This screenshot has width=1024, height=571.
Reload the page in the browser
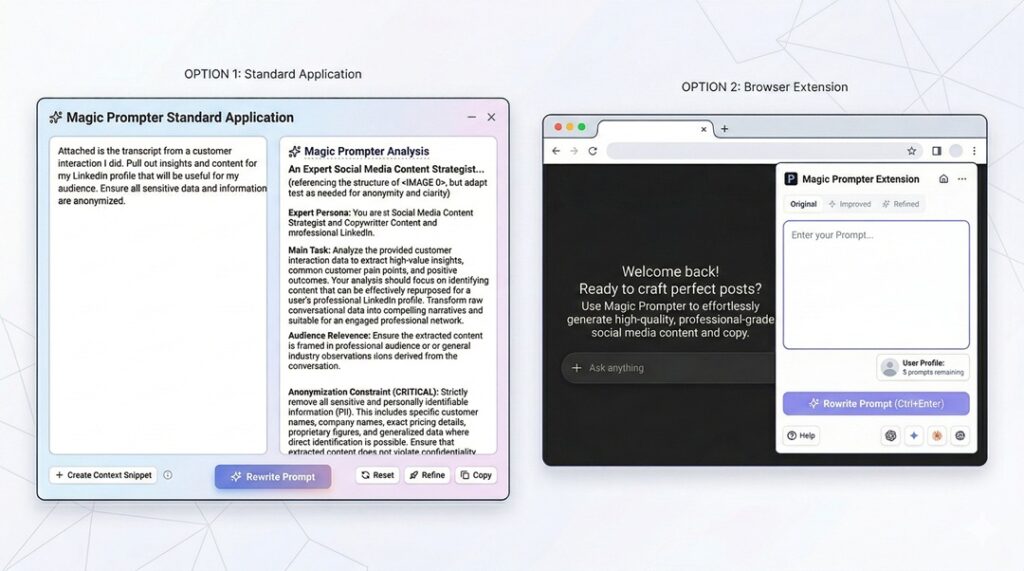[592, 151]
